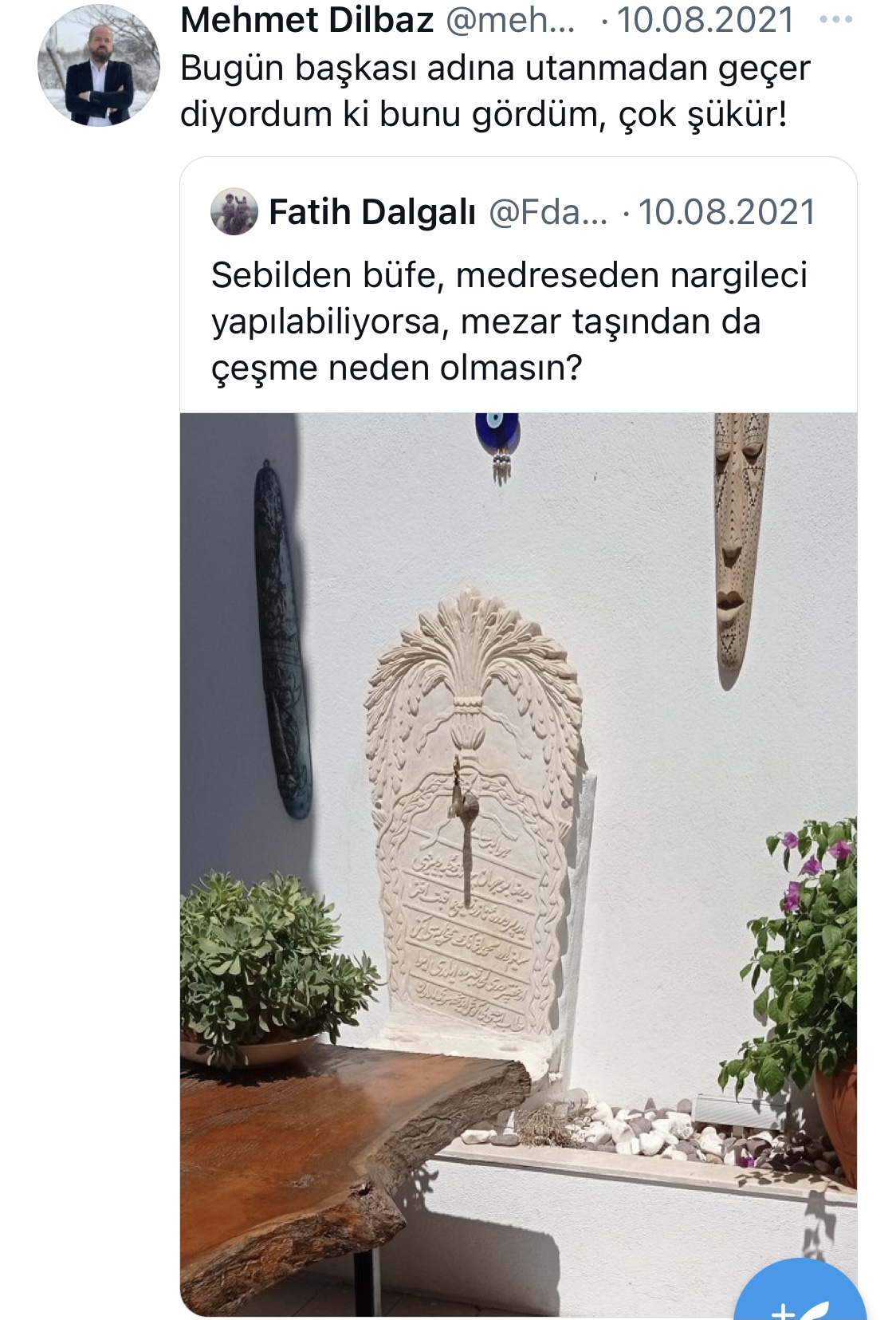
Task: Click the @Fda... handle in quoted tweet
Action: [x=548, y=213]
